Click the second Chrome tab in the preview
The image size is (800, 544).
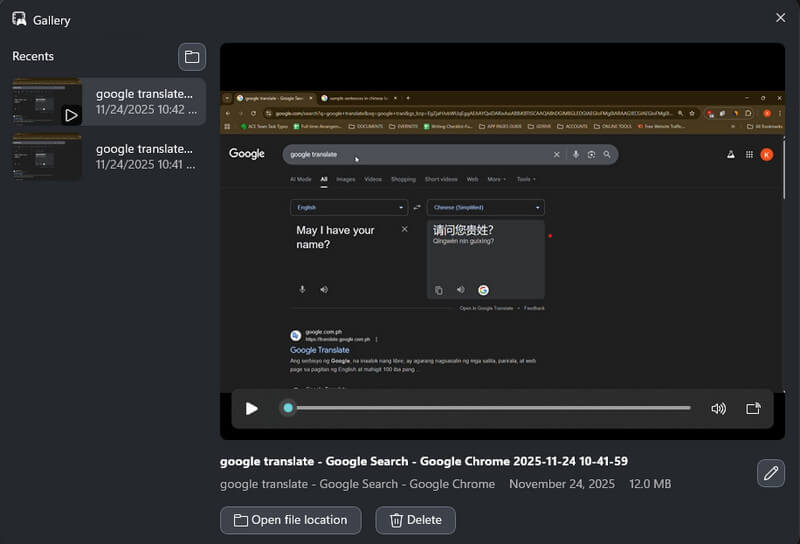359,98
